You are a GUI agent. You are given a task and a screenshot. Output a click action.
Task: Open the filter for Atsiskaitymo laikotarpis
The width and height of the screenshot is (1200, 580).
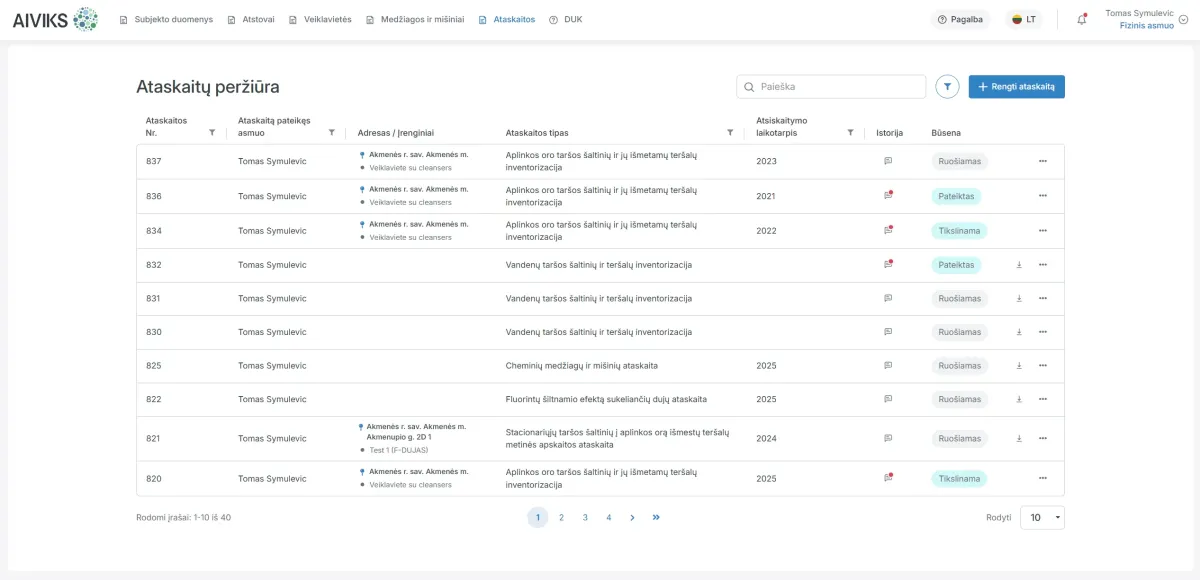tap(850, 132)
